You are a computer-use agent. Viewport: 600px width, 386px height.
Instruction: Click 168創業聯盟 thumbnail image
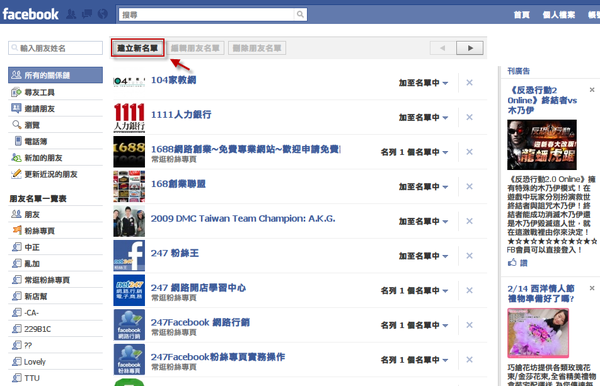(x=129, y=186)
